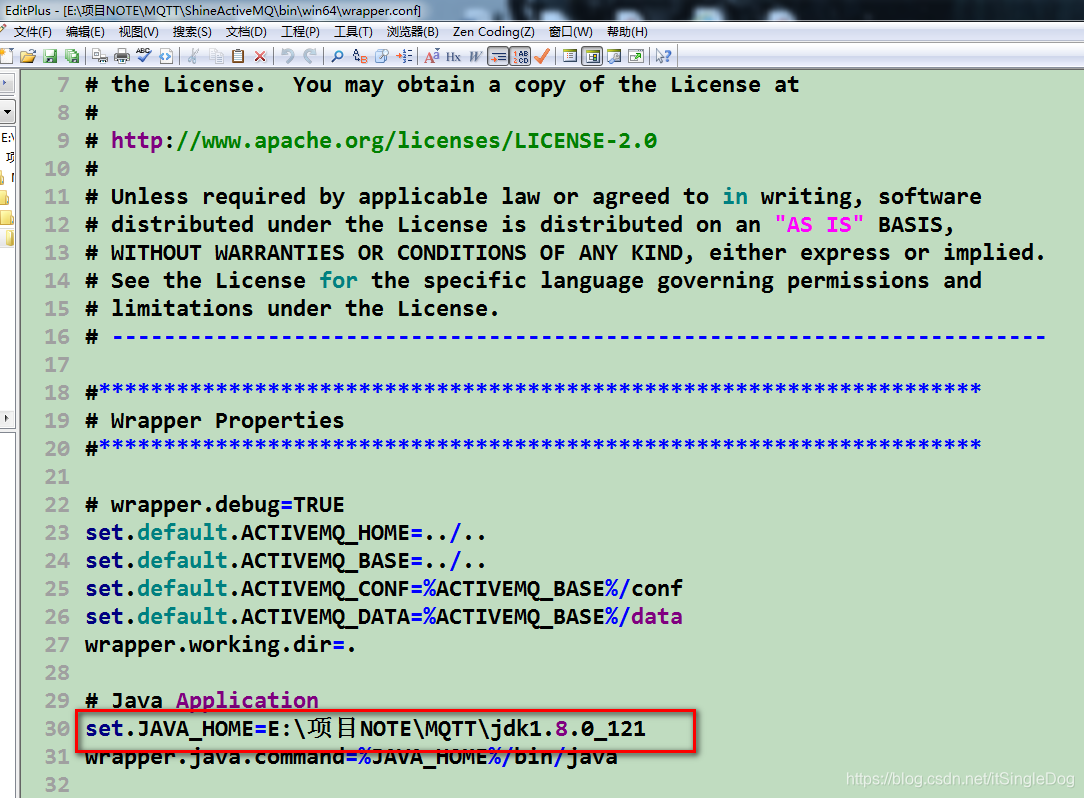This screenshot has height=798, width=1084.
Task: Toggle auto indent toolbar button
Action: (x=498, y=56)
